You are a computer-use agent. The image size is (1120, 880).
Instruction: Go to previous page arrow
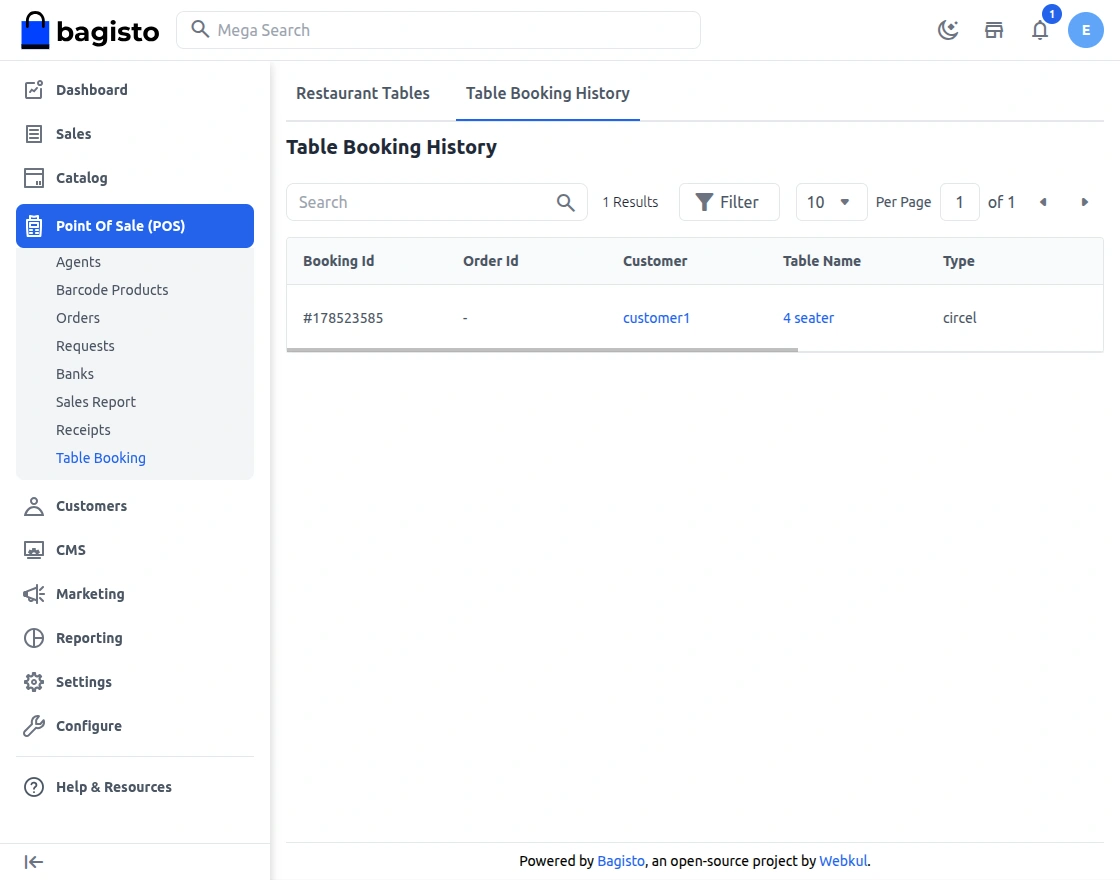1043,202
